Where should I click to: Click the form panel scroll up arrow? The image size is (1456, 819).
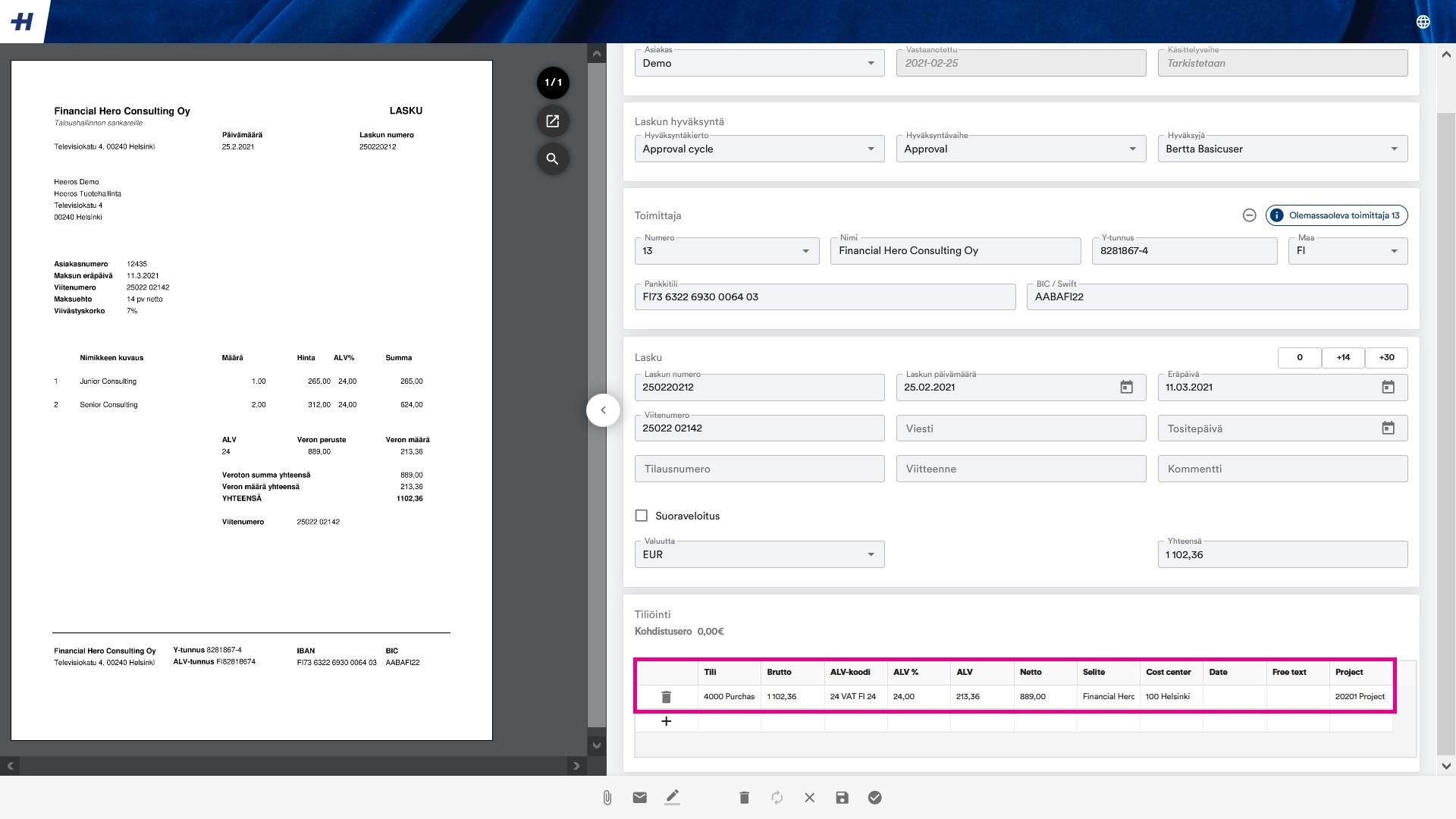coord(1446,54)
